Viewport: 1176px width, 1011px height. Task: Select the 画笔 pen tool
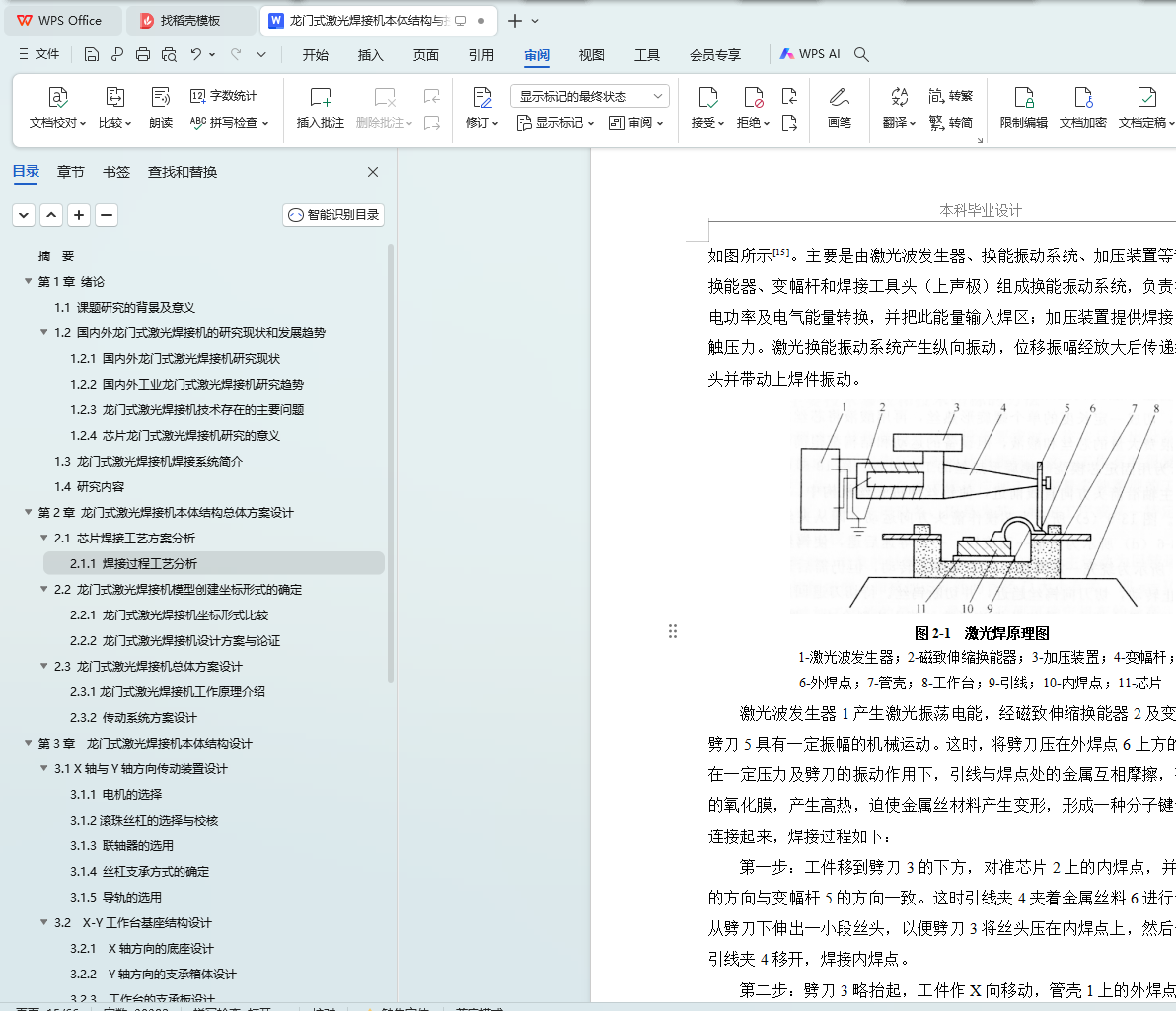[840, 108]
